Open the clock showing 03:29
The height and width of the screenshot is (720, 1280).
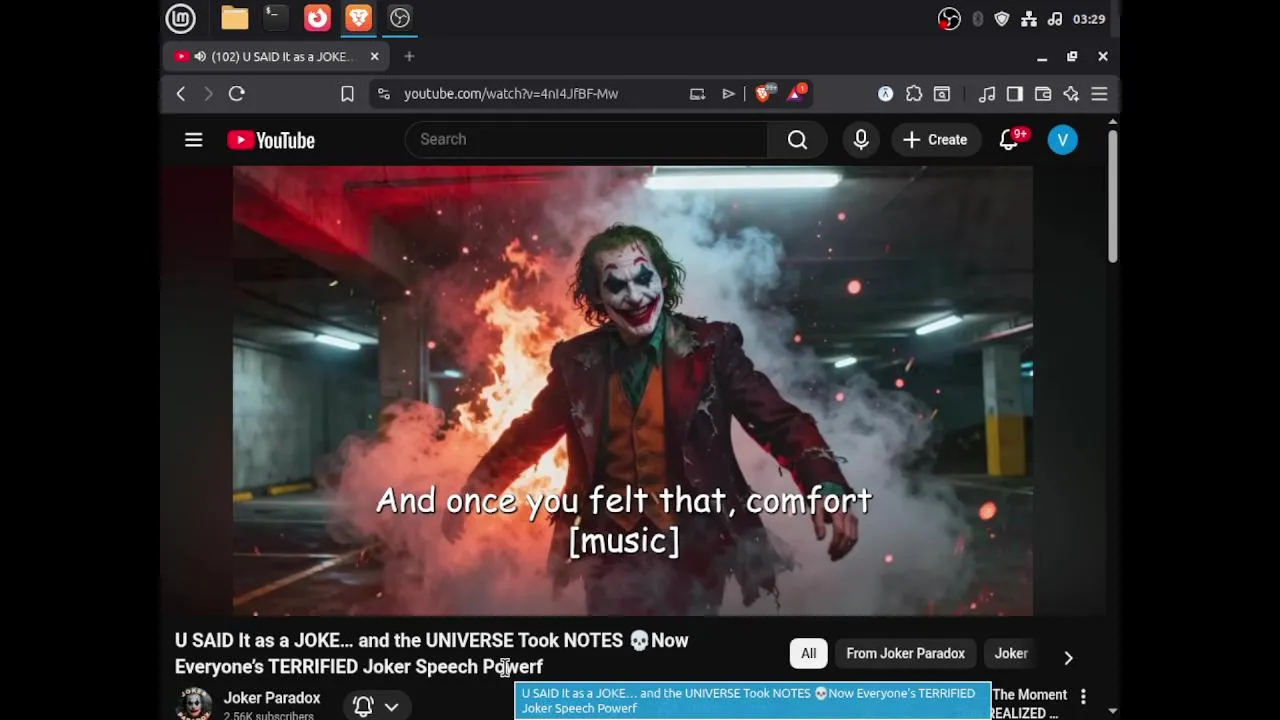(1088, 19)
